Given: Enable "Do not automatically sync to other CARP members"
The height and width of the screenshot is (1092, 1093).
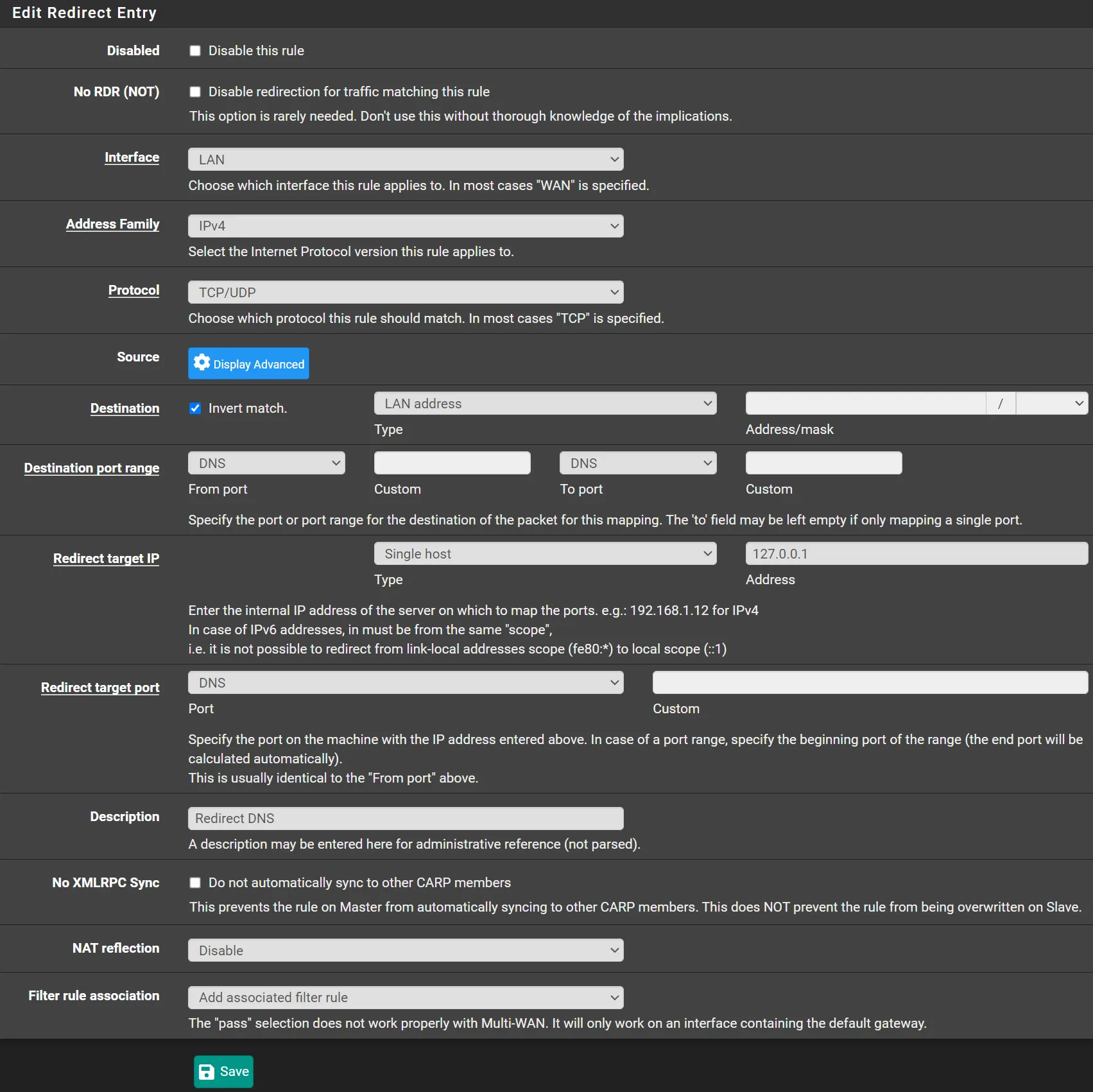Looking at the screenshot, I should 195,883.
